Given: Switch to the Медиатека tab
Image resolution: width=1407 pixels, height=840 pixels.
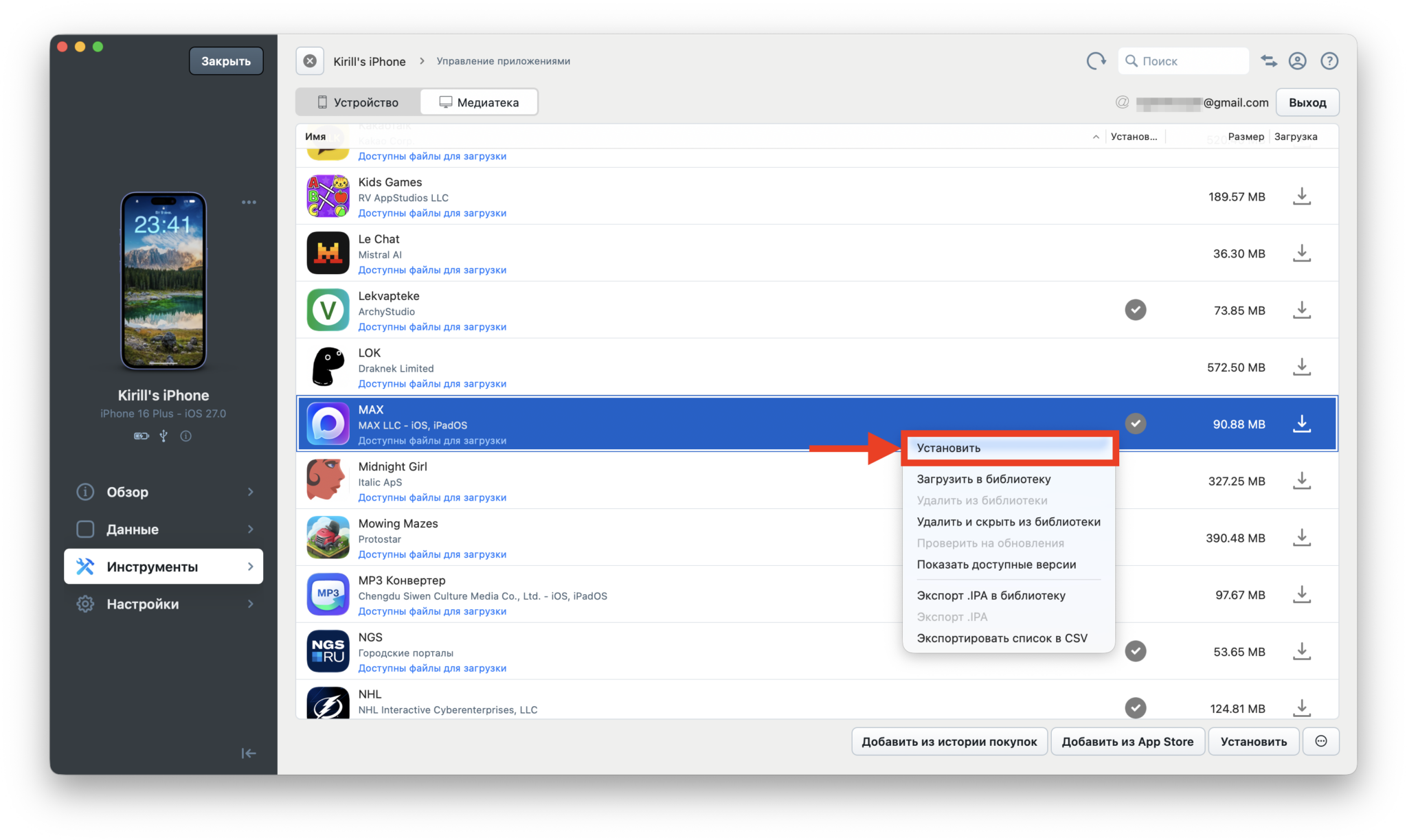Looking at the screenshot, I should tap(479, 102).
